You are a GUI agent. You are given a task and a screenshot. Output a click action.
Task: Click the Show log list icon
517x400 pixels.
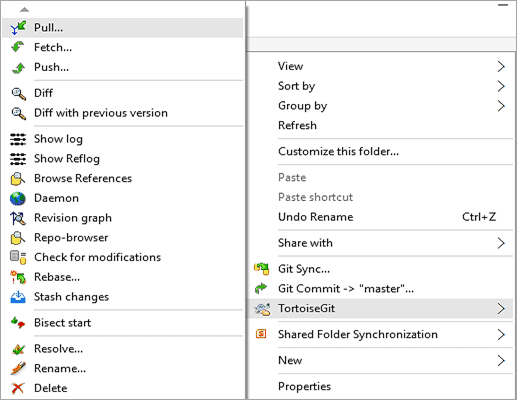tap(18, 139)
